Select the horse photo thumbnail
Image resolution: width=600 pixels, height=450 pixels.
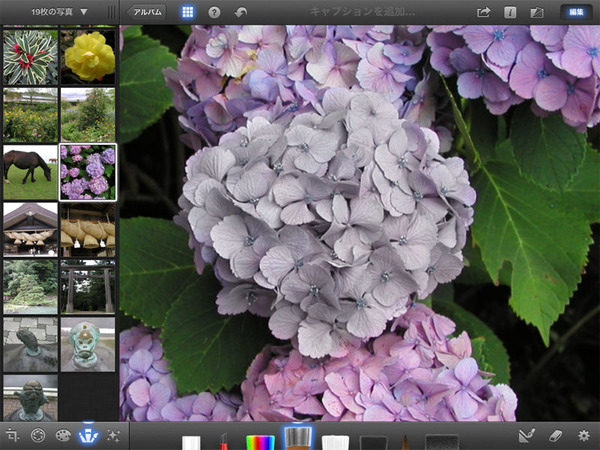[30, 172]
